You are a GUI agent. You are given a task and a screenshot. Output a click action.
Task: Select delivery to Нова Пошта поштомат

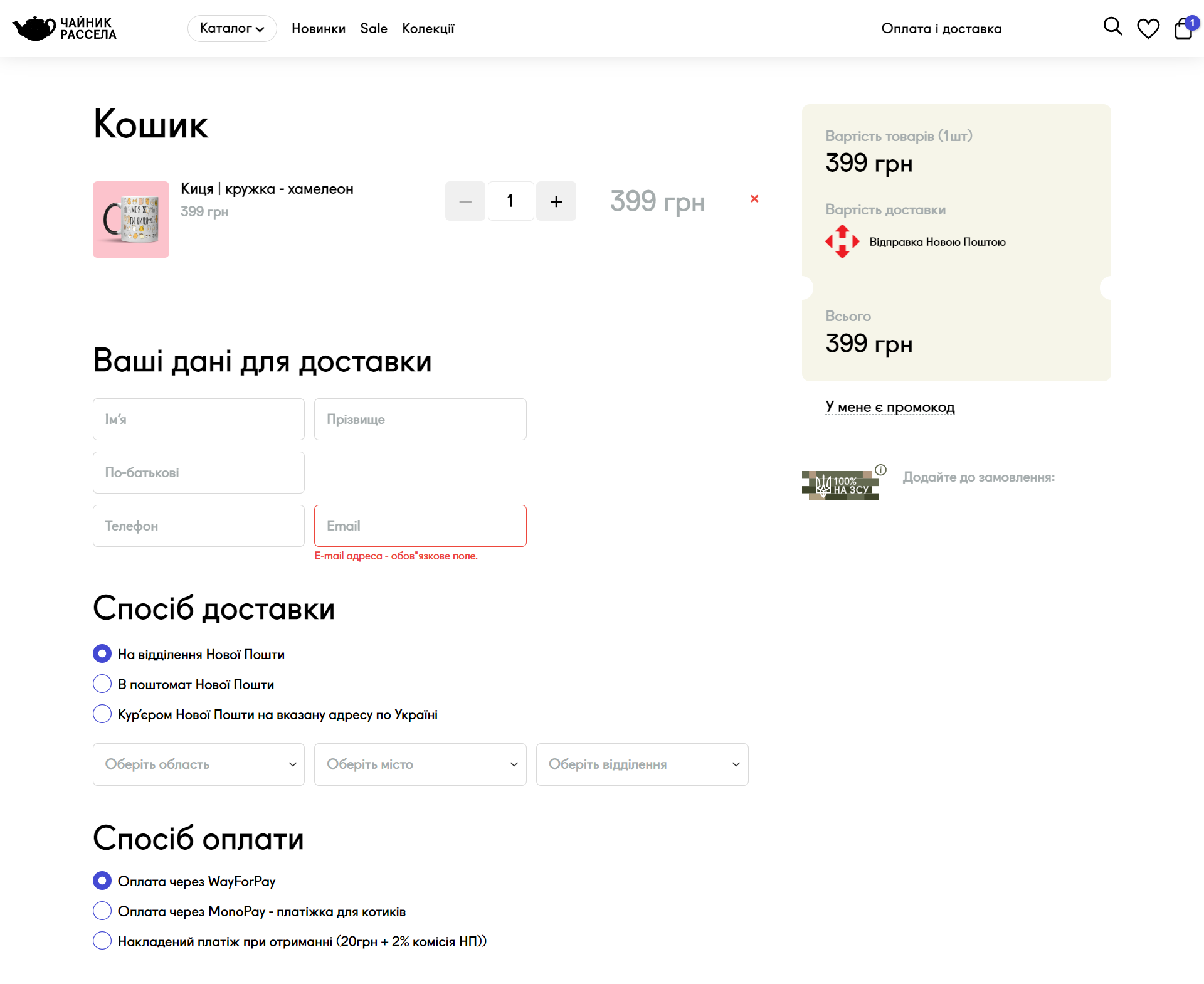(102, 684)
